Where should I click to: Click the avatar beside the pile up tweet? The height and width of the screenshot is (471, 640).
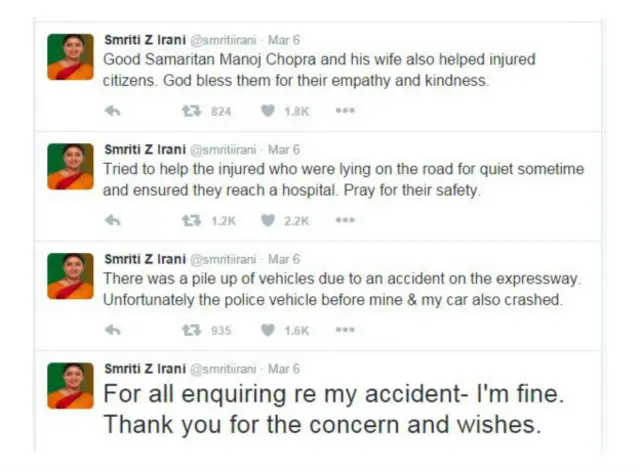coord(70,276)
